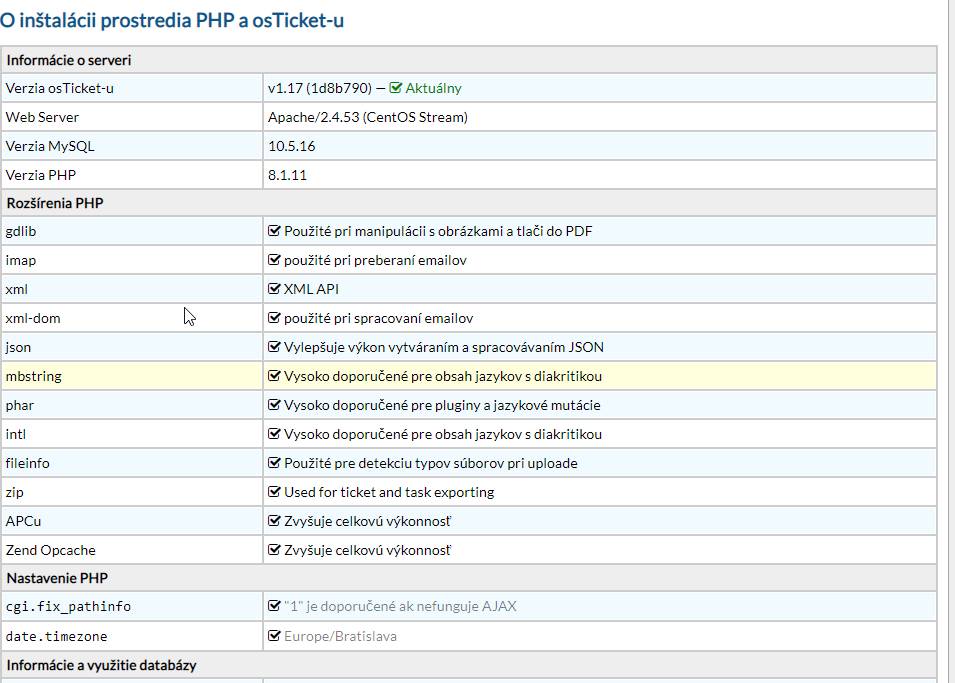This screenshot has height=683, width=955.
Task: Click the check icon in the date.timezone row
Action: pos(274,635)
